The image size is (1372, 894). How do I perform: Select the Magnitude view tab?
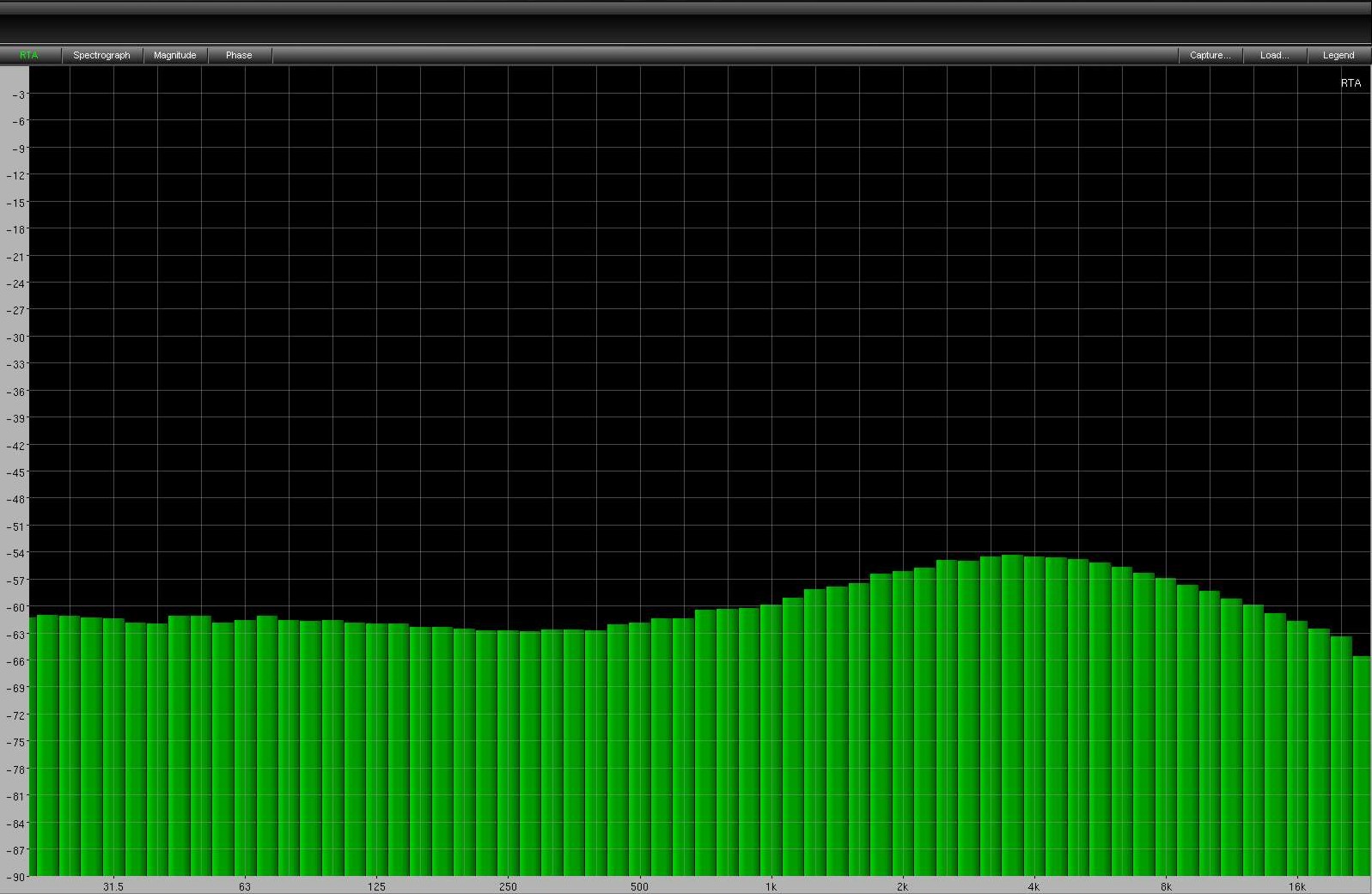coord(174,55)
